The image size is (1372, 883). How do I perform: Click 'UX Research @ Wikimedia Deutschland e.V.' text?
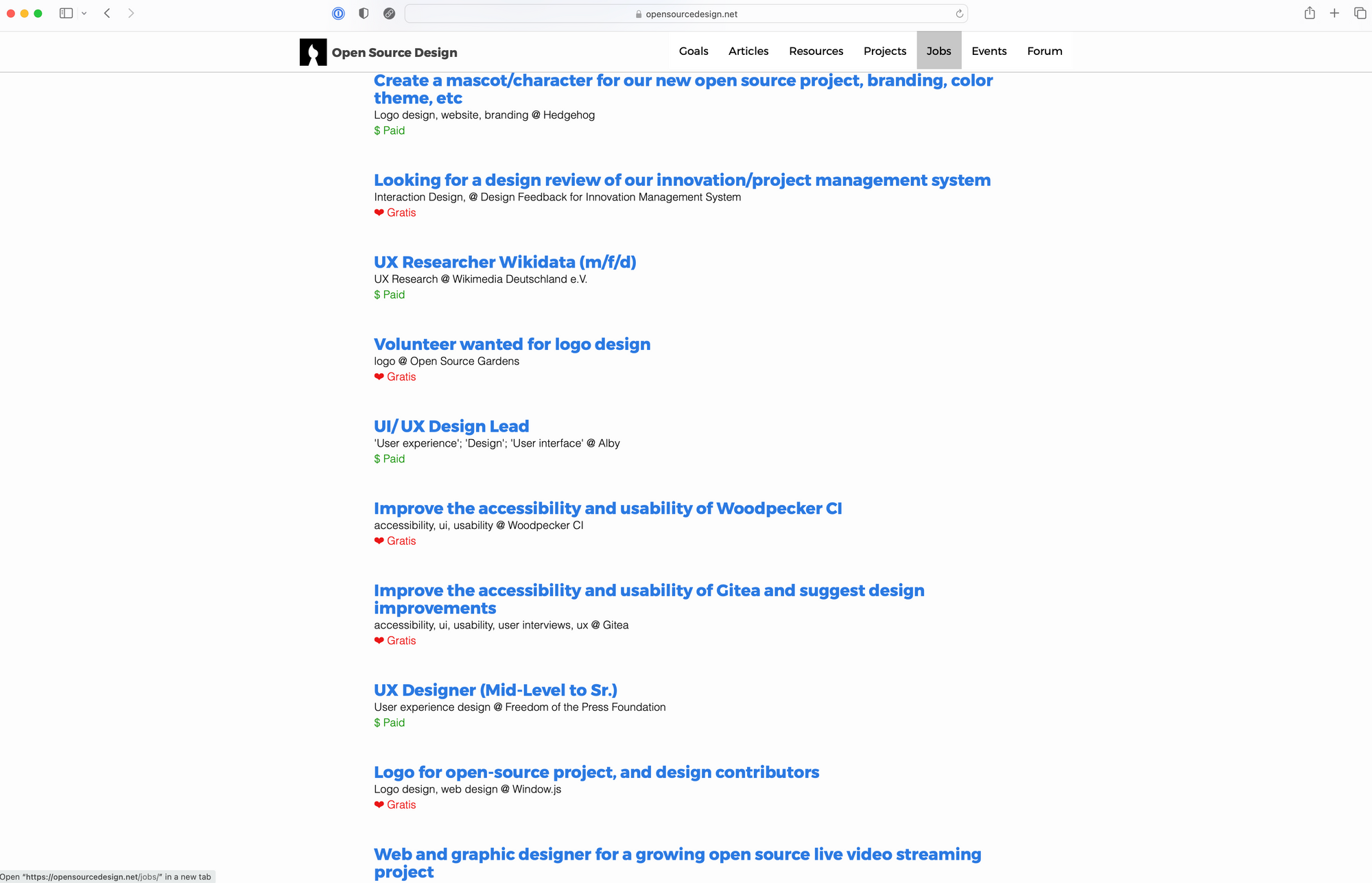[480, 279]
